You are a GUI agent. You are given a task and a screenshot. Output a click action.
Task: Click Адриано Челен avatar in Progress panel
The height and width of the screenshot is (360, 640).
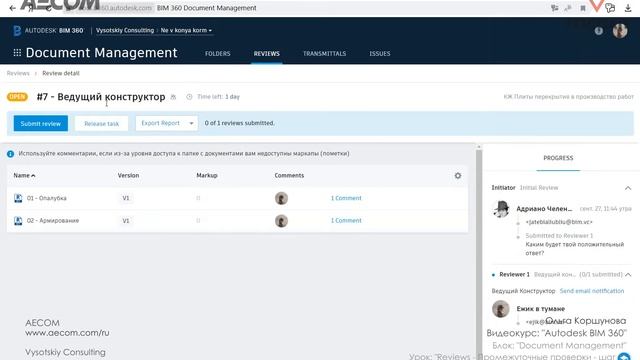pyautogui.click(x=501, y=209)
